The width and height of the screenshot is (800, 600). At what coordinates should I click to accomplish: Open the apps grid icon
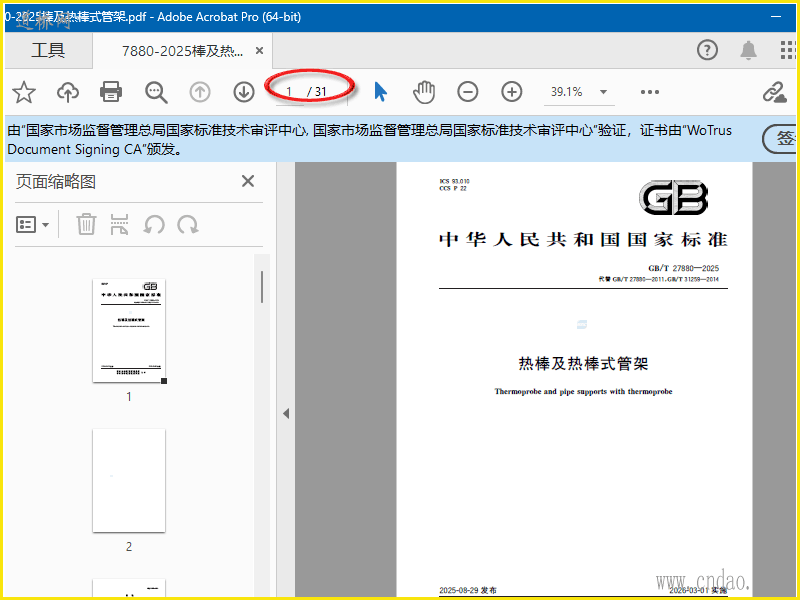788,50
